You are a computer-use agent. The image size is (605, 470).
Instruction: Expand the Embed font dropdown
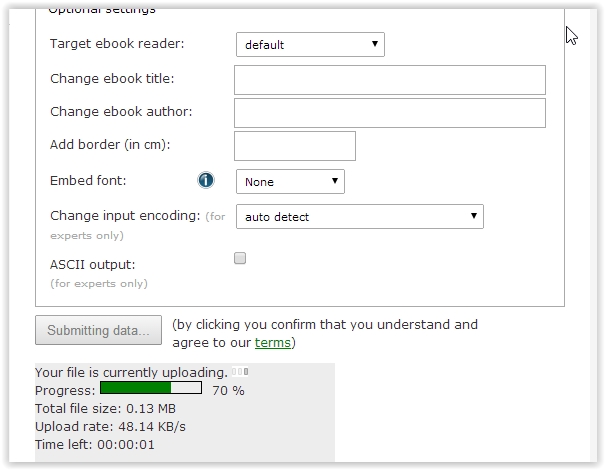[290, 181]
